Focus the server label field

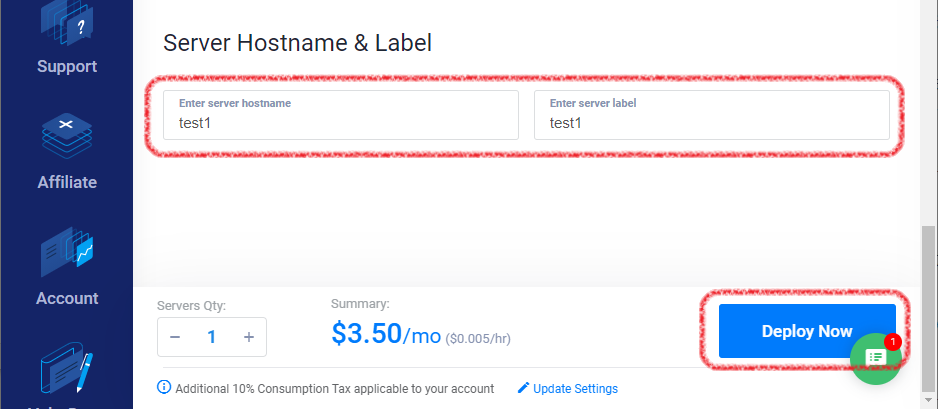[712, 115]
